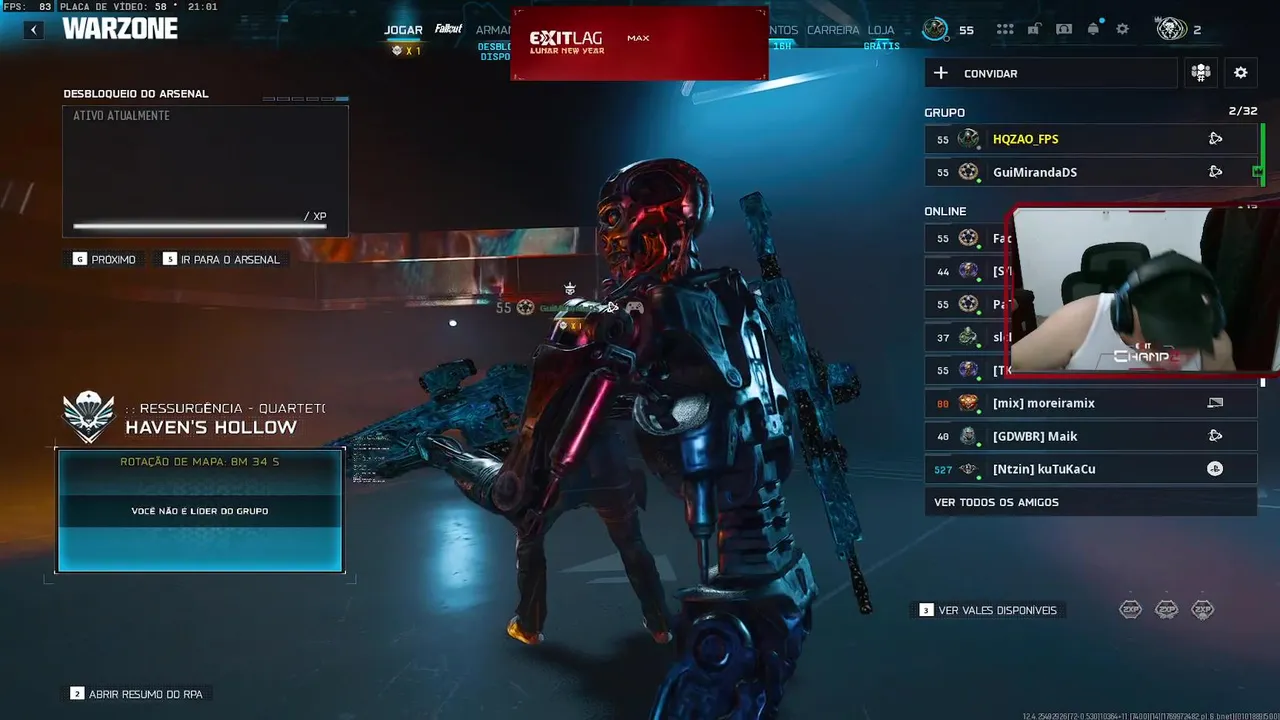Click Battle.net icon on GuiMirandaDS row
The width and height of the screenshot is (1280, 720).
tap(1215, 172)
